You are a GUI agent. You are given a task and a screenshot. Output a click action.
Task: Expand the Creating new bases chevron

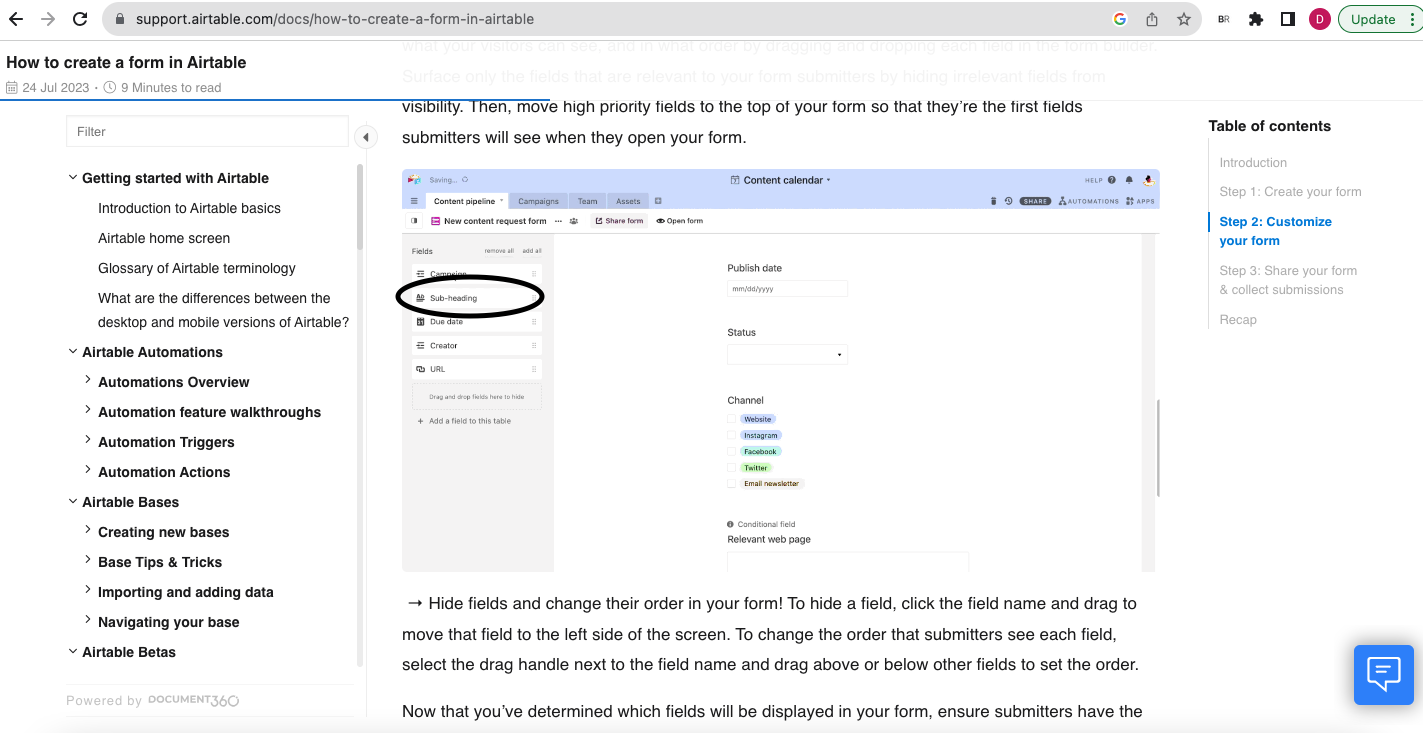coord(88,530)
